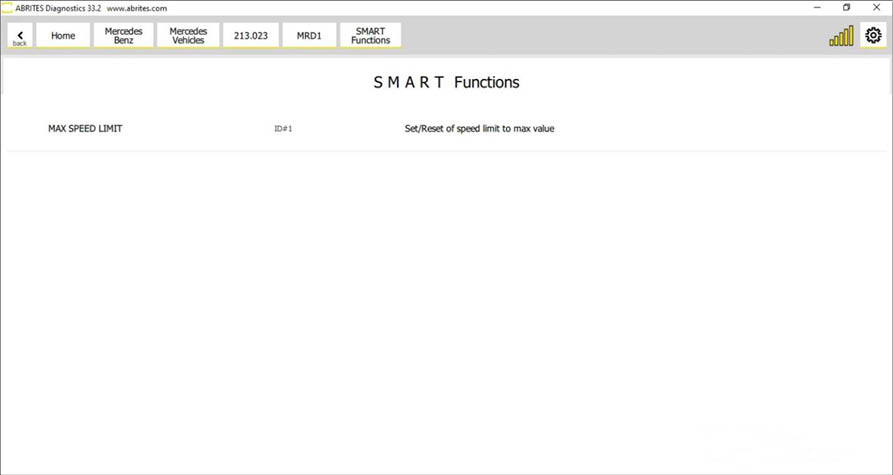Click the ABRITES app icon in title bar
Viewport: 893px width, 475px height.
tap(7, 7)
